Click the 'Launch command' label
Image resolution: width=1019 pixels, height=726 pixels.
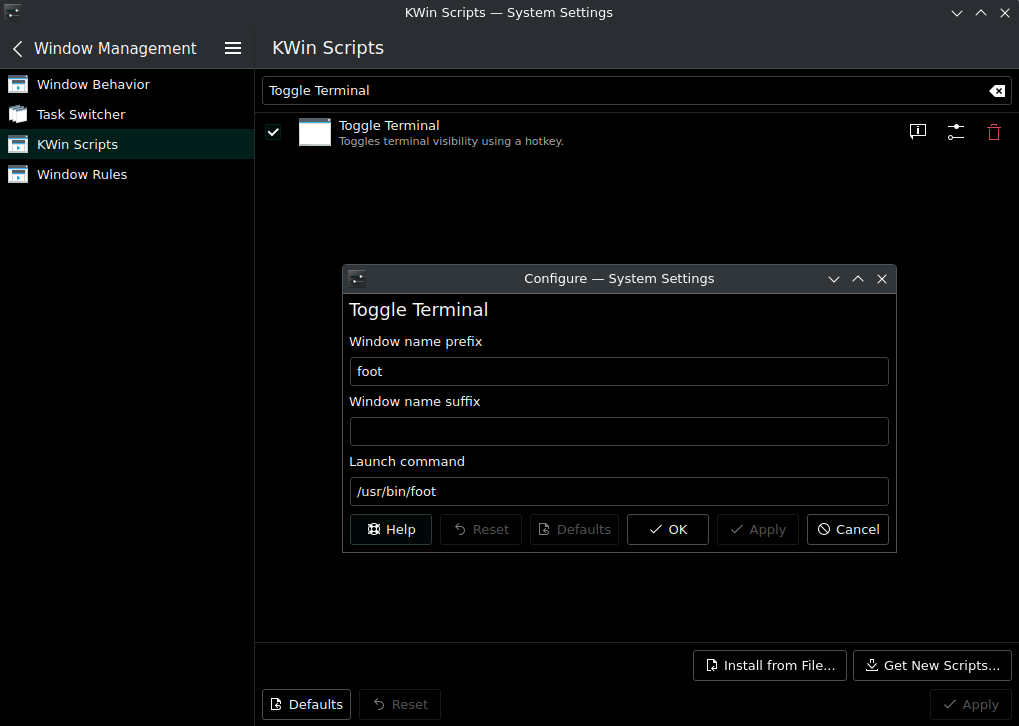tap(407, 461)
